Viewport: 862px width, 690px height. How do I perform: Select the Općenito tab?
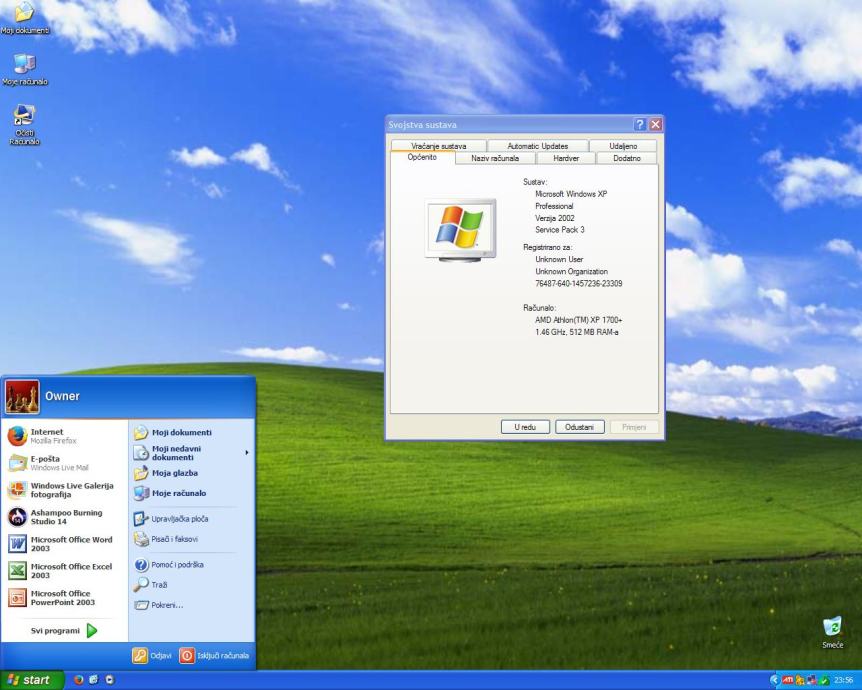point(422,157)
